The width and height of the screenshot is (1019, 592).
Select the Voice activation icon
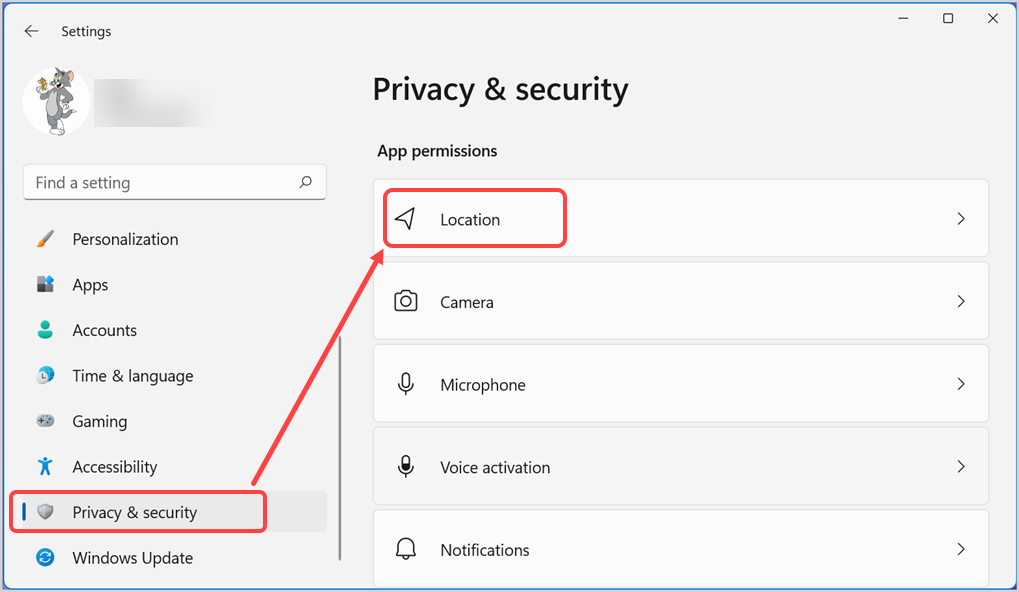pyautogui.click(x=407, y=466)
